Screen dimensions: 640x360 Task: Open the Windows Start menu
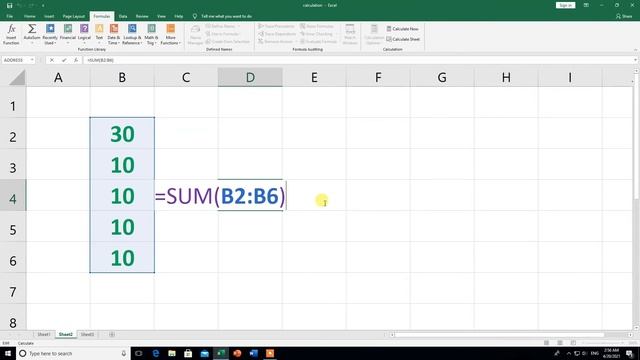click(x=8, y=353)
